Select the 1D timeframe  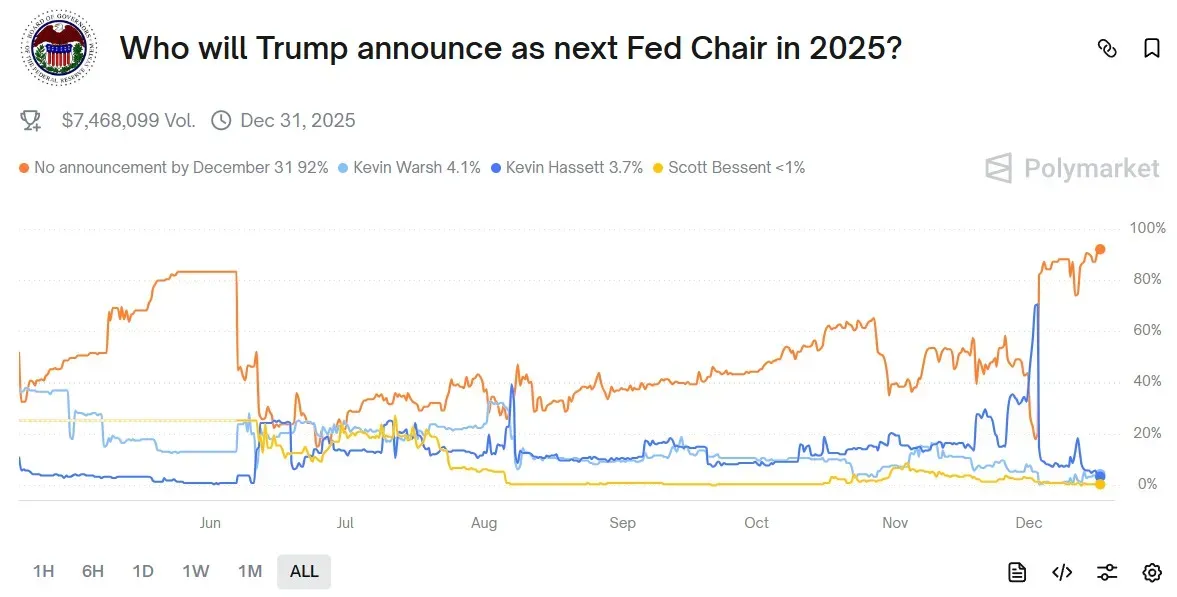(x=142, y=571)
